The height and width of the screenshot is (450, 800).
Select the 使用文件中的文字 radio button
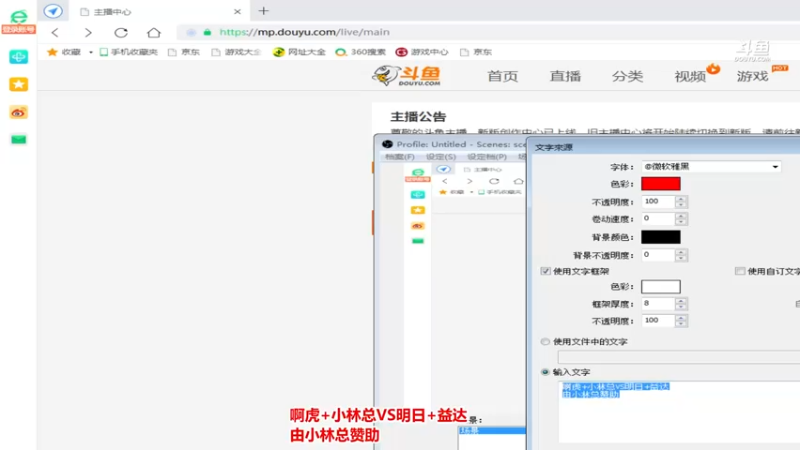tap(545, 341)
